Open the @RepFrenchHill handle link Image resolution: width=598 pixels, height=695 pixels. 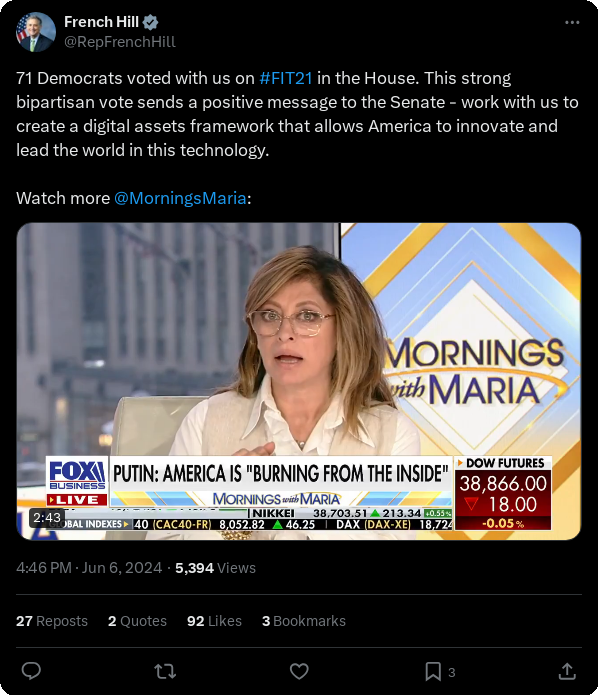120,42
